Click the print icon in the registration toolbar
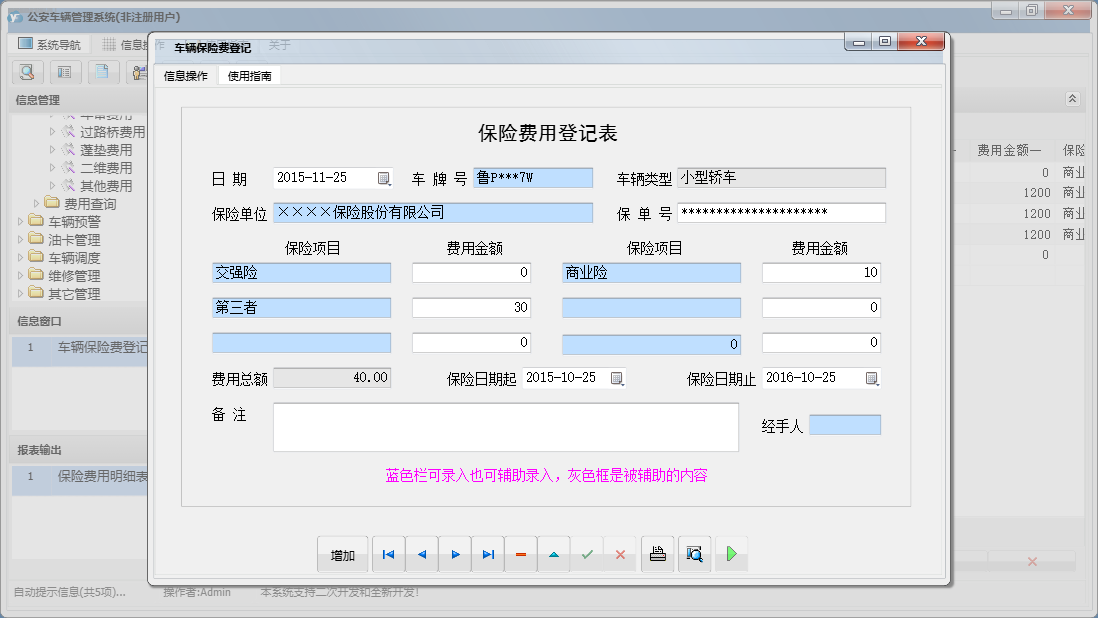This screenshot has height=618, width=1098. coord(657,553)
